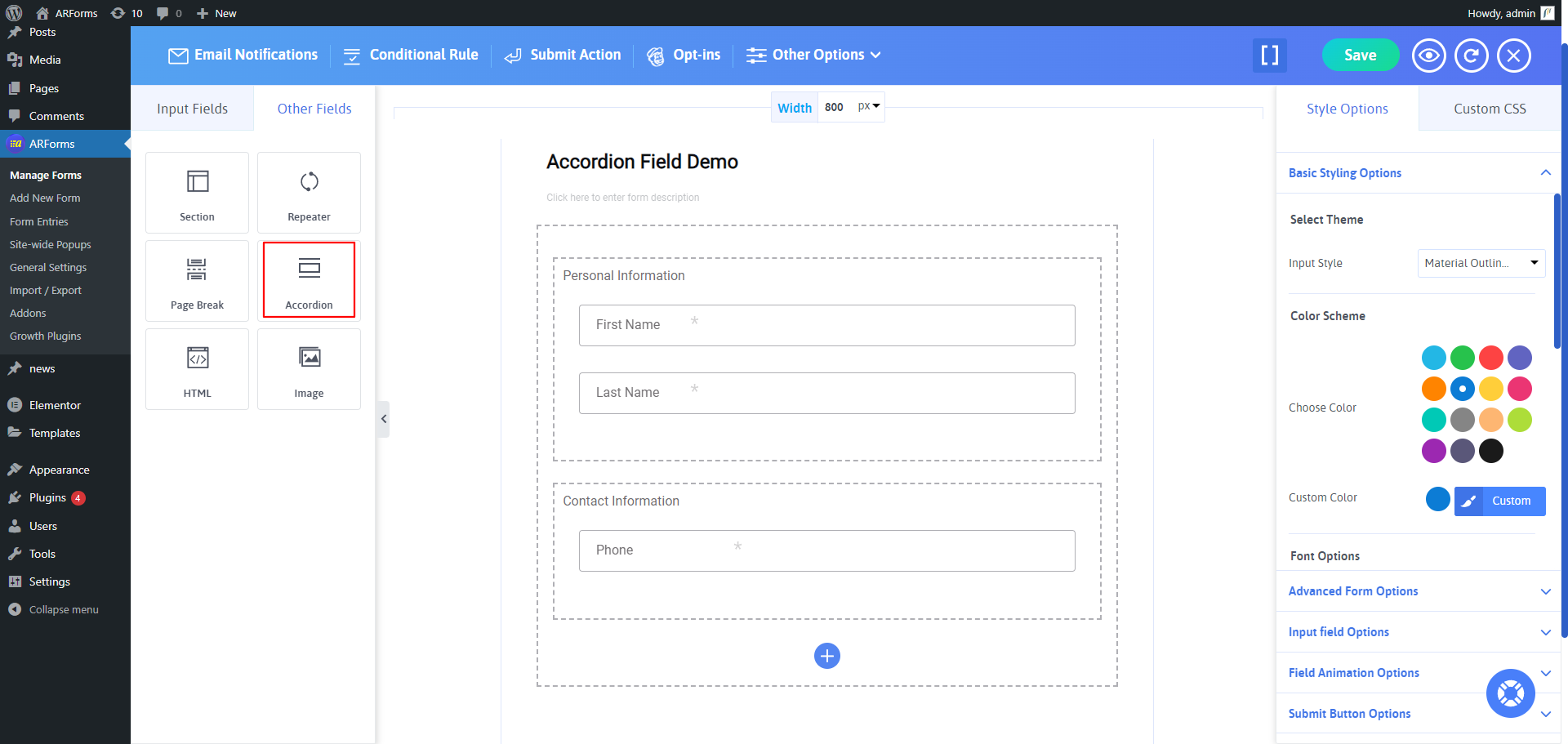Expand Advanced Form Options section

pyautogui.click(x=1419, y=591)
